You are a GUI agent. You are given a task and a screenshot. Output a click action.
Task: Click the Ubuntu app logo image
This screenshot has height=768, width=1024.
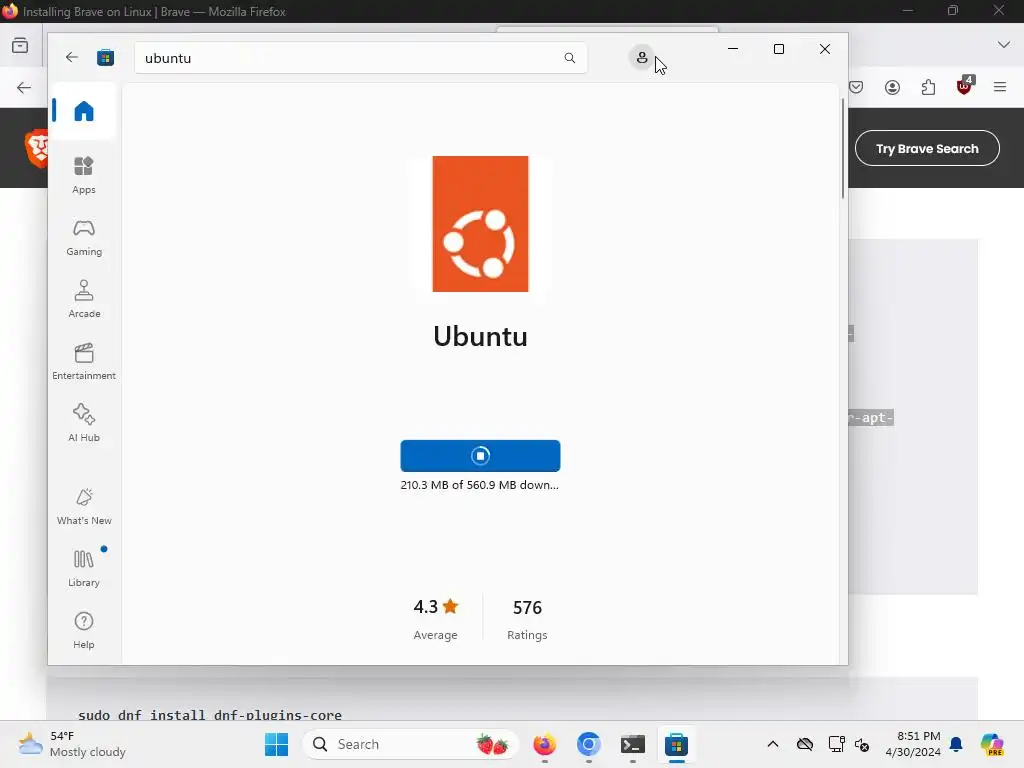[480, 224]
